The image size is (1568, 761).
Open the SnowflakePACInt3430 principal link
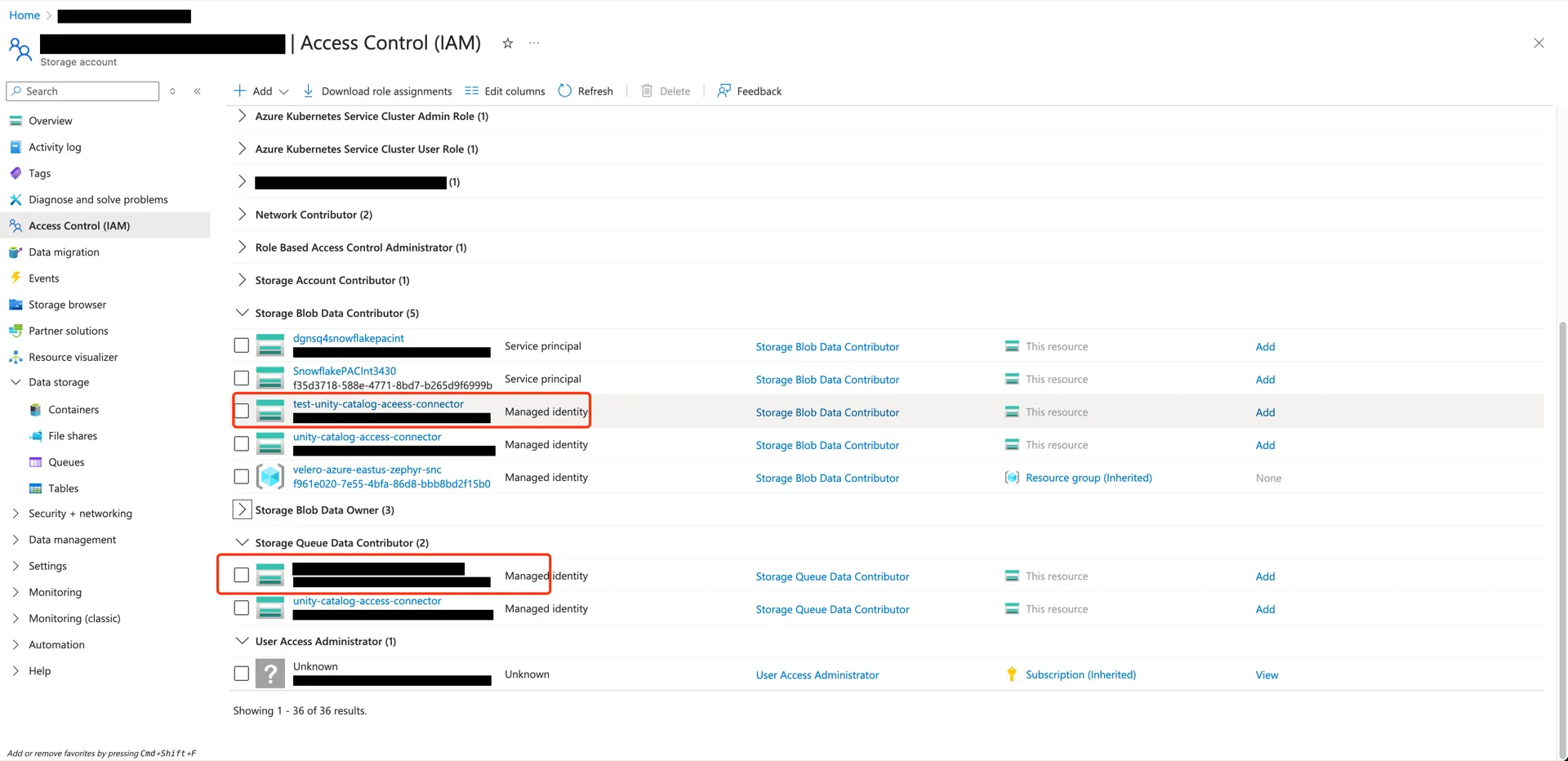pos(345,371)
